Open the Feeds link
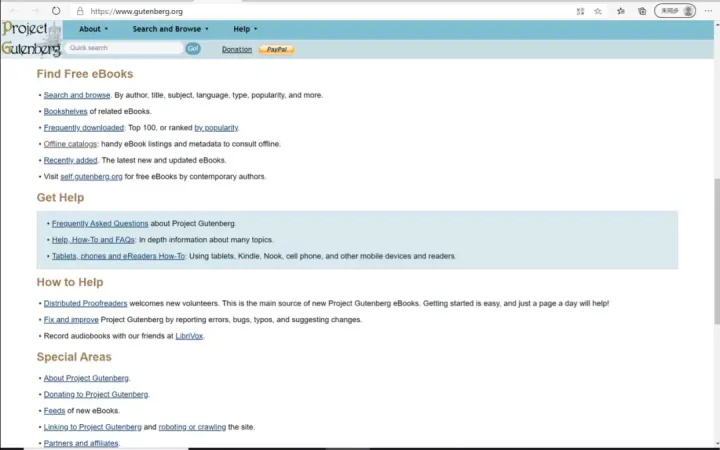 (x=54, y=411)
